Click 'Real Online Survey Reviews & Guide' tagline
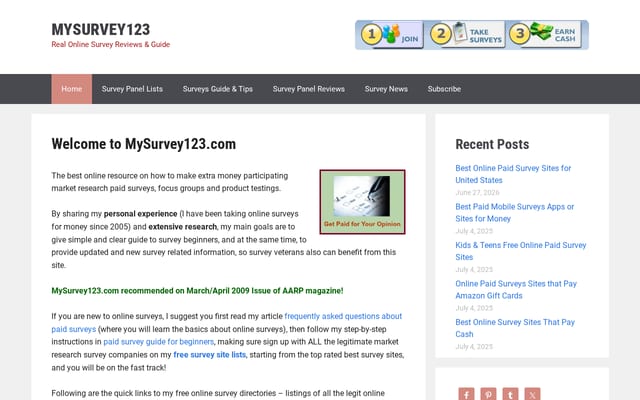 click(111, 44)
